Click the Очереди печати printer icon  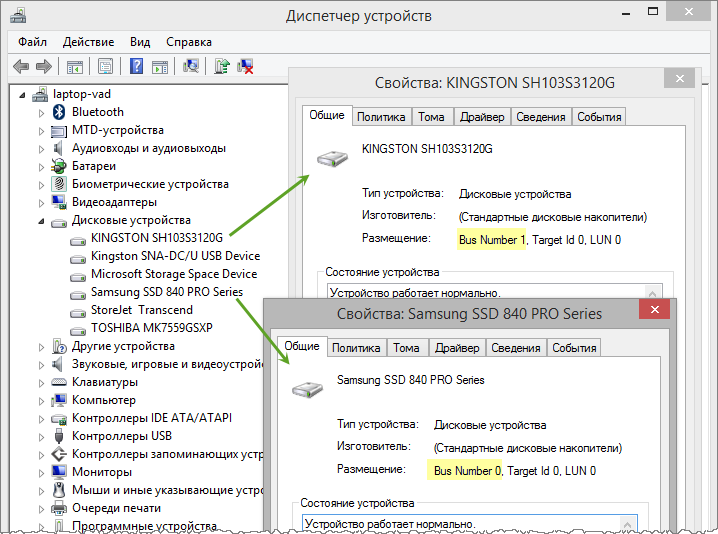click(x=59, y=508)
